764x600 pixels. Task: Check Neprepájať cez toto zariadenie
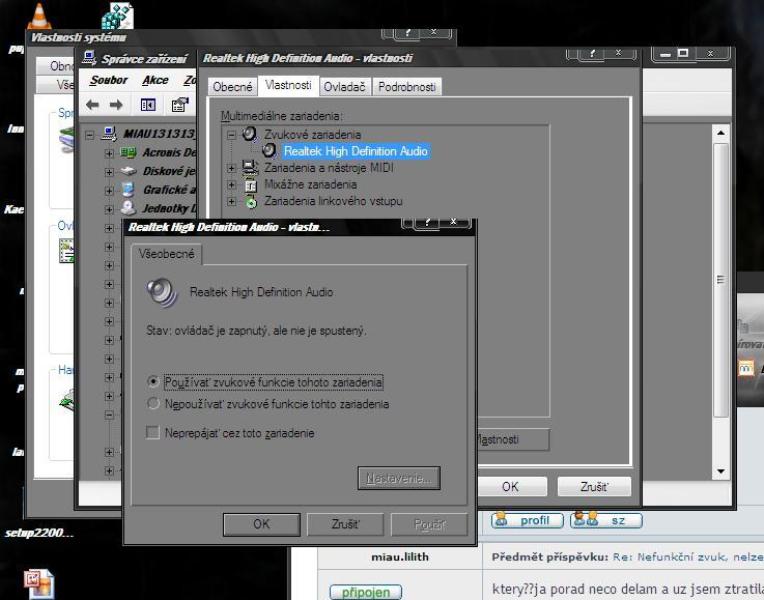click(x=153, y=432)
